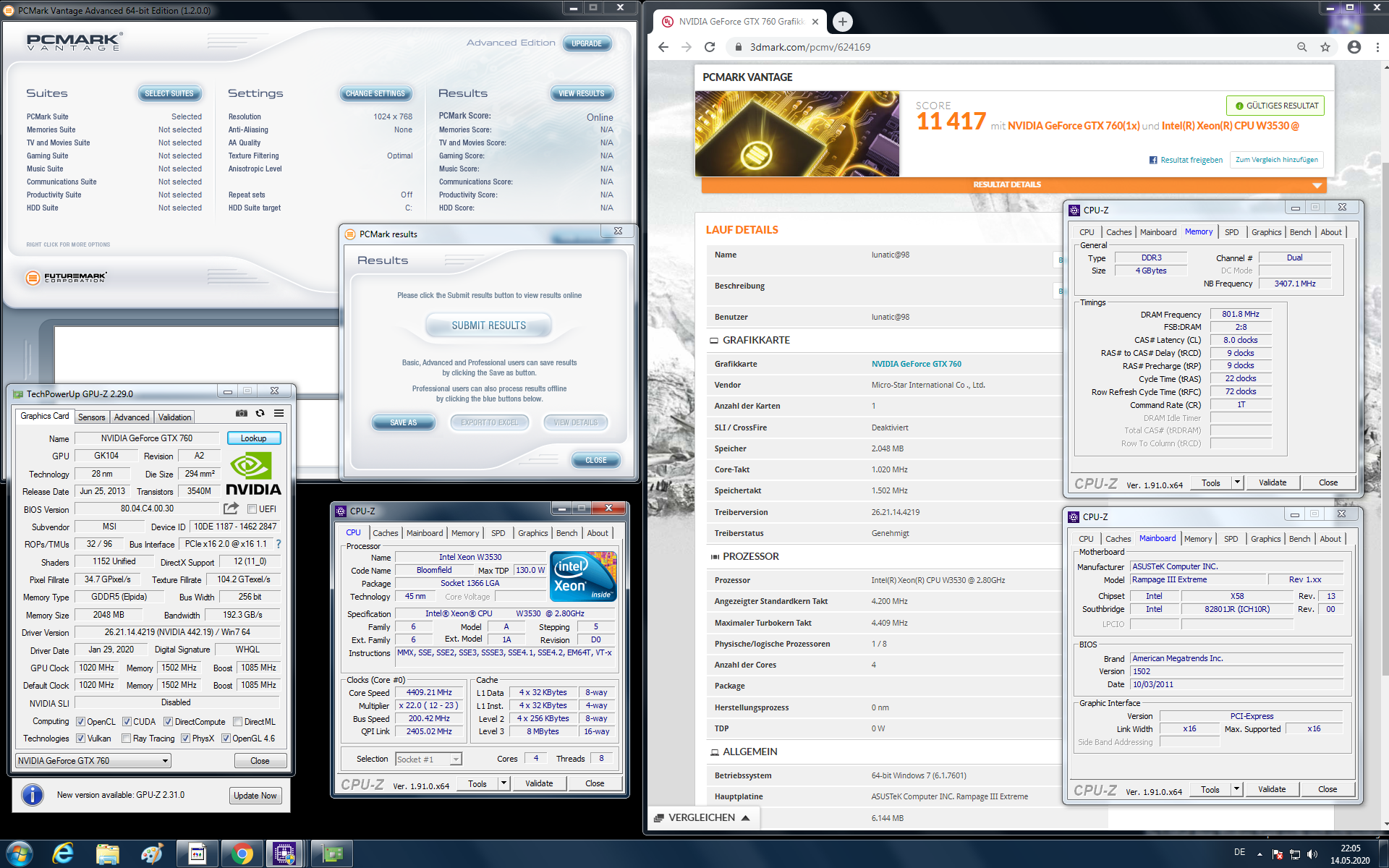Open Bench tab in the CPU-Z CPU window
The height and width of the screenshot is (868, 1389).
click(x=566, y=533)
